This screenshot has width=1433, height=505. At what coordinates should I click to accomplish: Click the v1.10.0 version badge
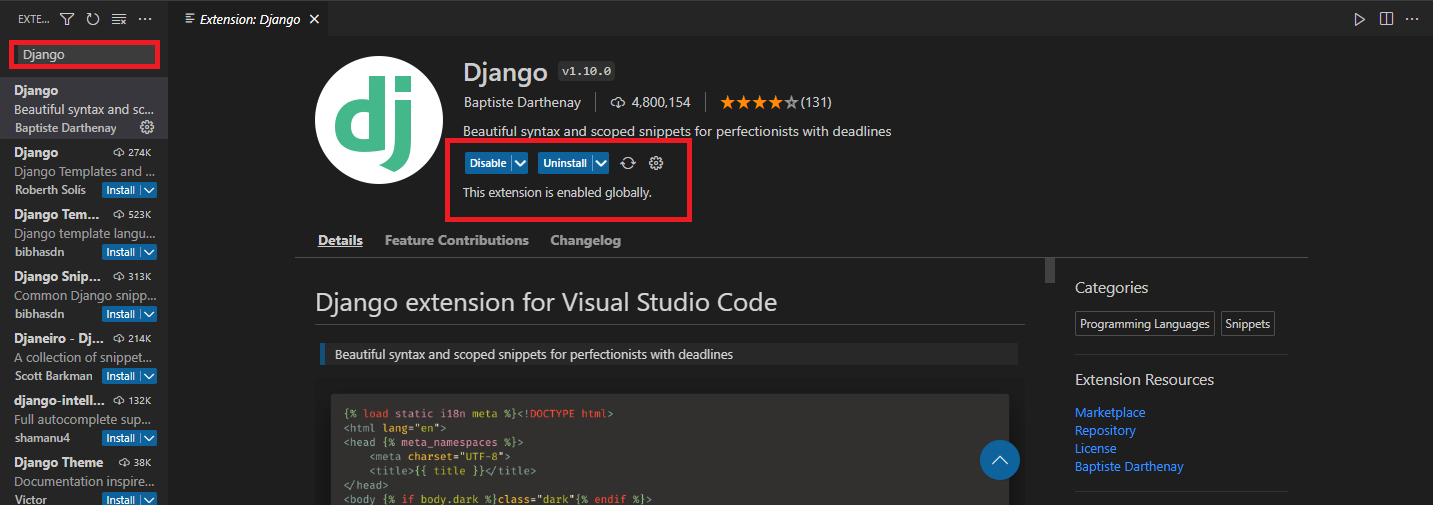[587, 72]
